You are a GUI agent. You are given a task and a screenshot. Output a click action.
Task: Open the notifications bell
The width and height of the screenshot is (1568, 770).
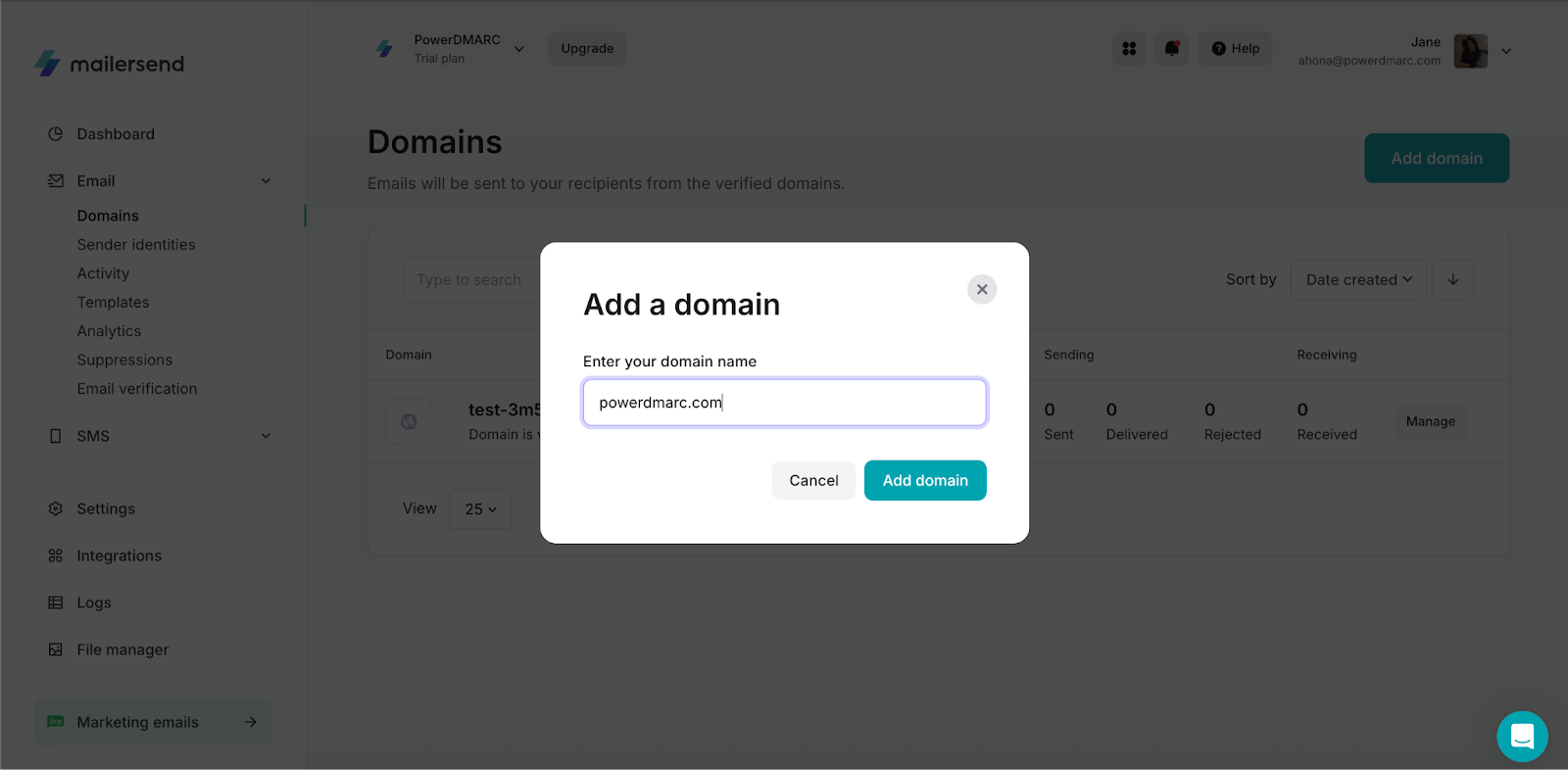(x=1172, y=48)
